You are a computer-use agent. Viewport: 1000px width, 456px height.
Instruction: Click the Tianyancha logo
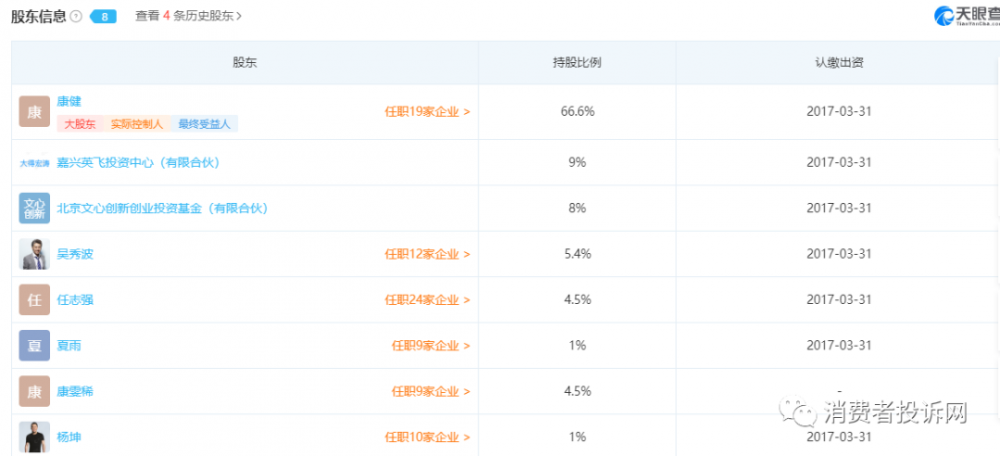tap(965, 15)
